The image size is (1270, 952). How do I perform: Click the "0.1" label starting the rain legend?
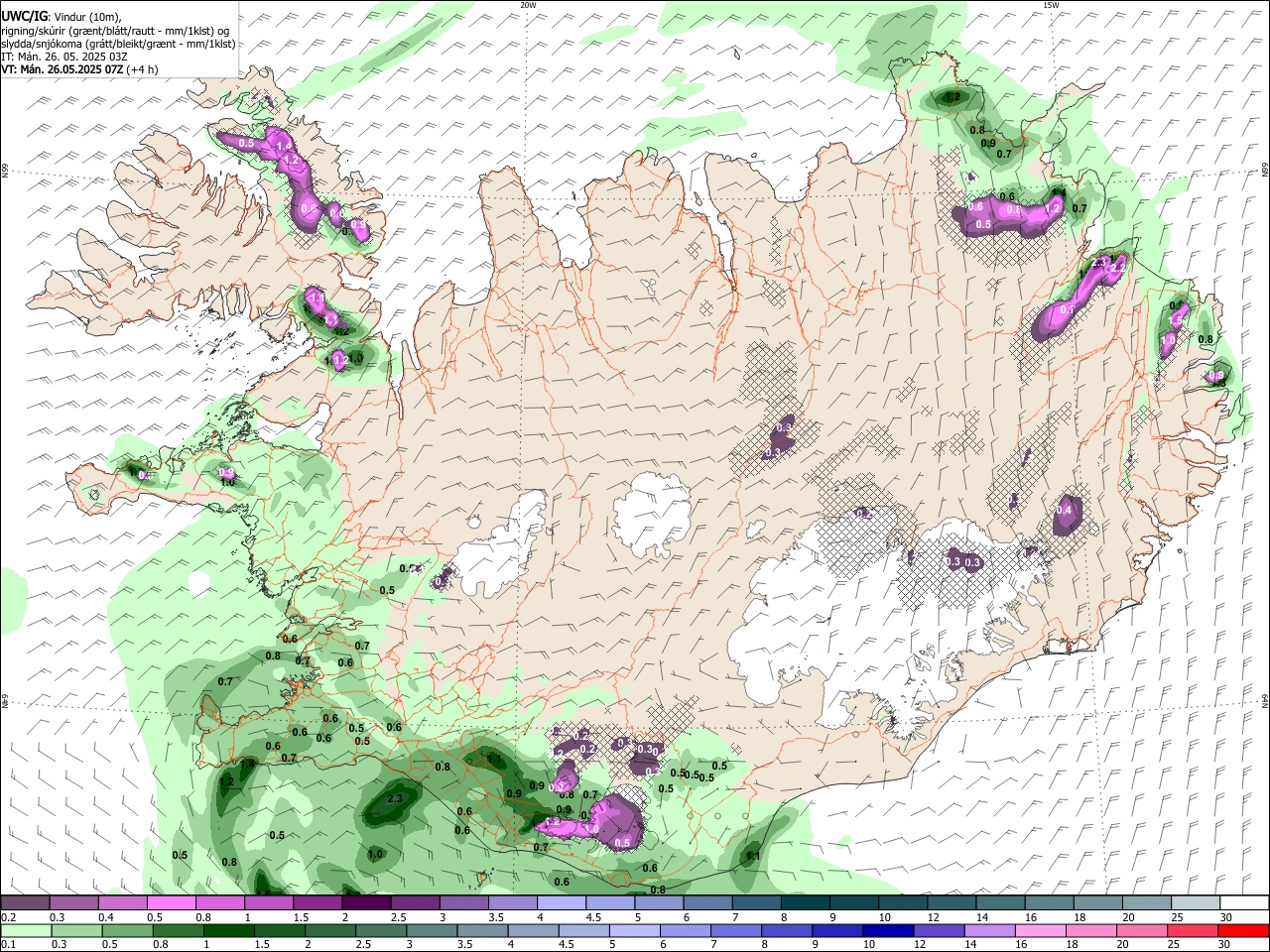[x=9, y=944]
